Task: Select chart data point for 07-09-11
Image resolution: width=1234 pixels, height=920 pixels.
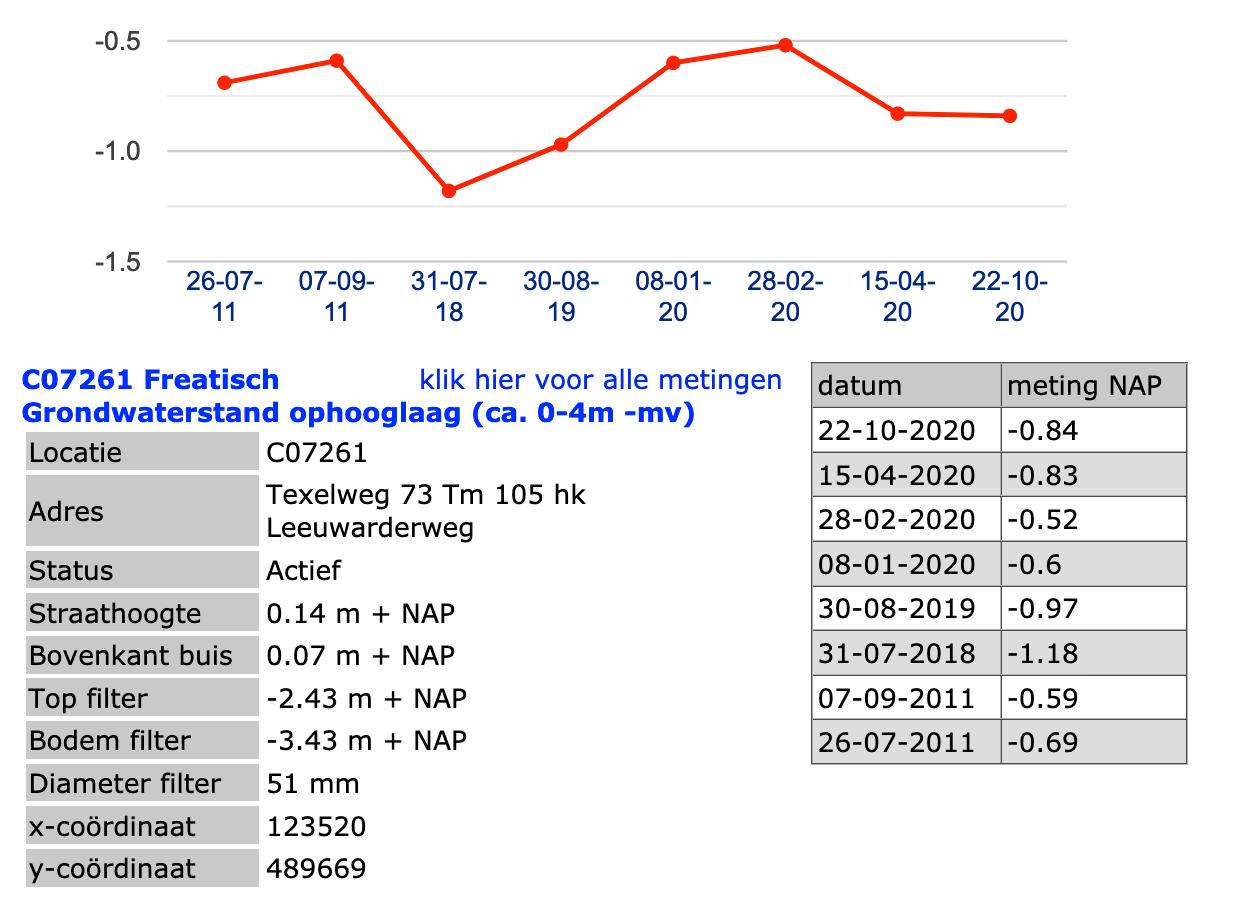Action: pos(337,60)
